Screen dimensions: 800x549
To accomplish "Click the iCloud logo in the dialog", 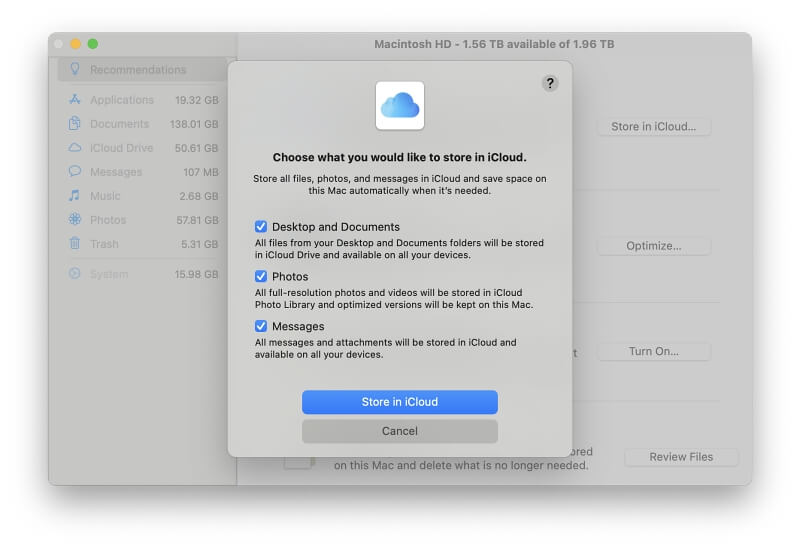I will (x=400, y=106).
